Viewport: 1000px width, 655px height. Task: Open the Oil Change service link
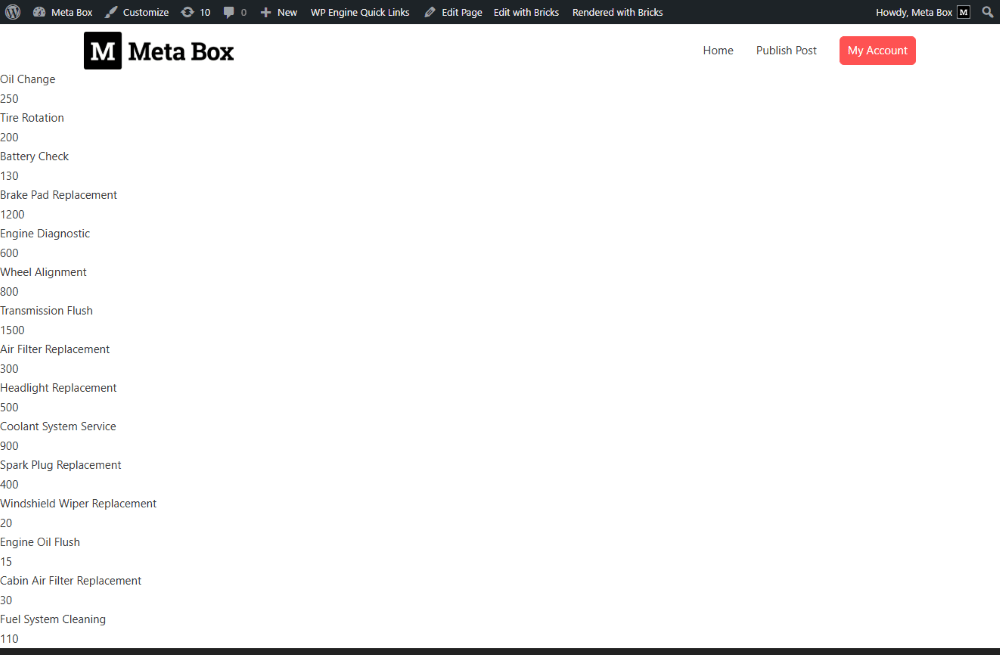pyautogui.click(x=28, y=79)
